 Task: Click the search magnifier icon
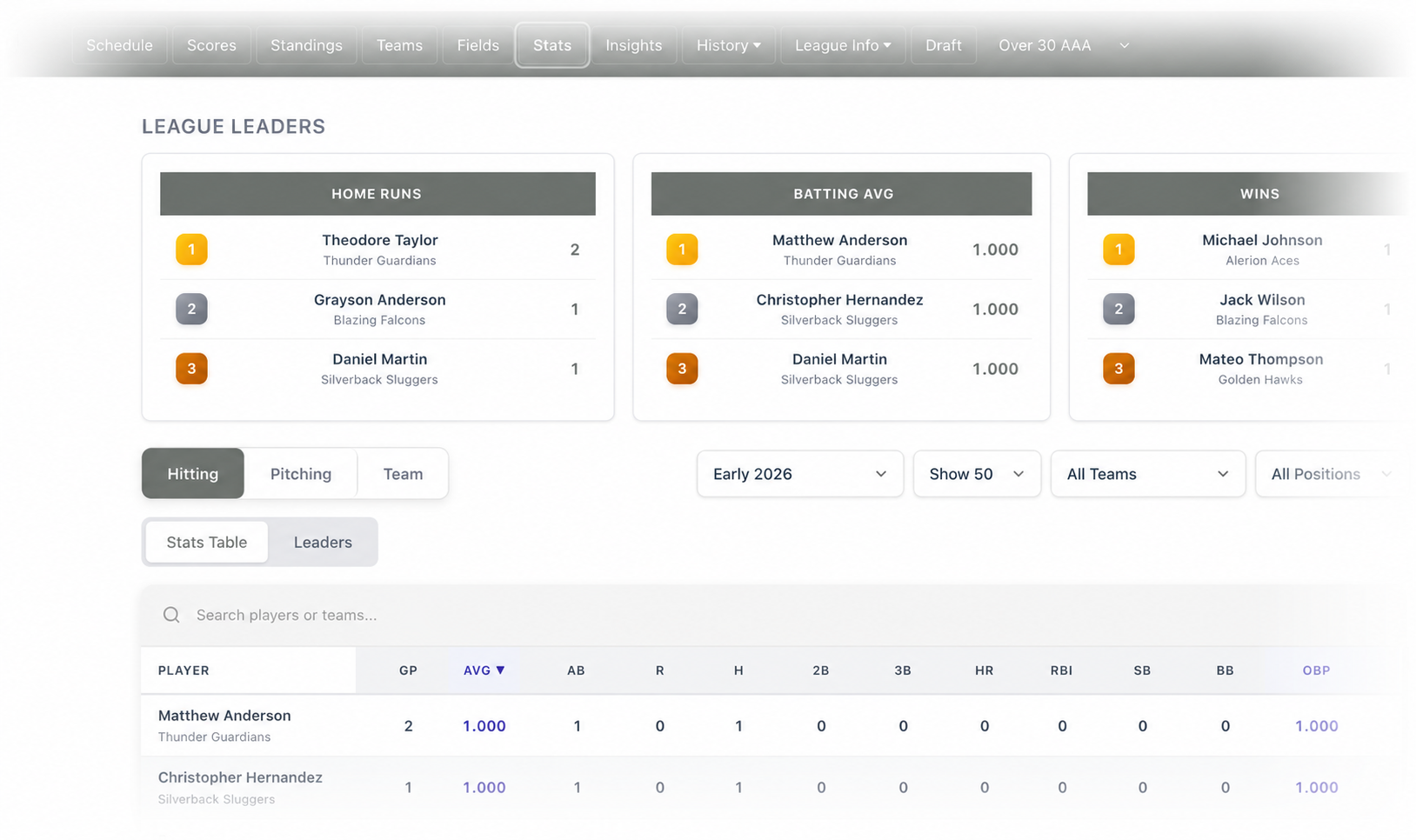coord(171,615)
